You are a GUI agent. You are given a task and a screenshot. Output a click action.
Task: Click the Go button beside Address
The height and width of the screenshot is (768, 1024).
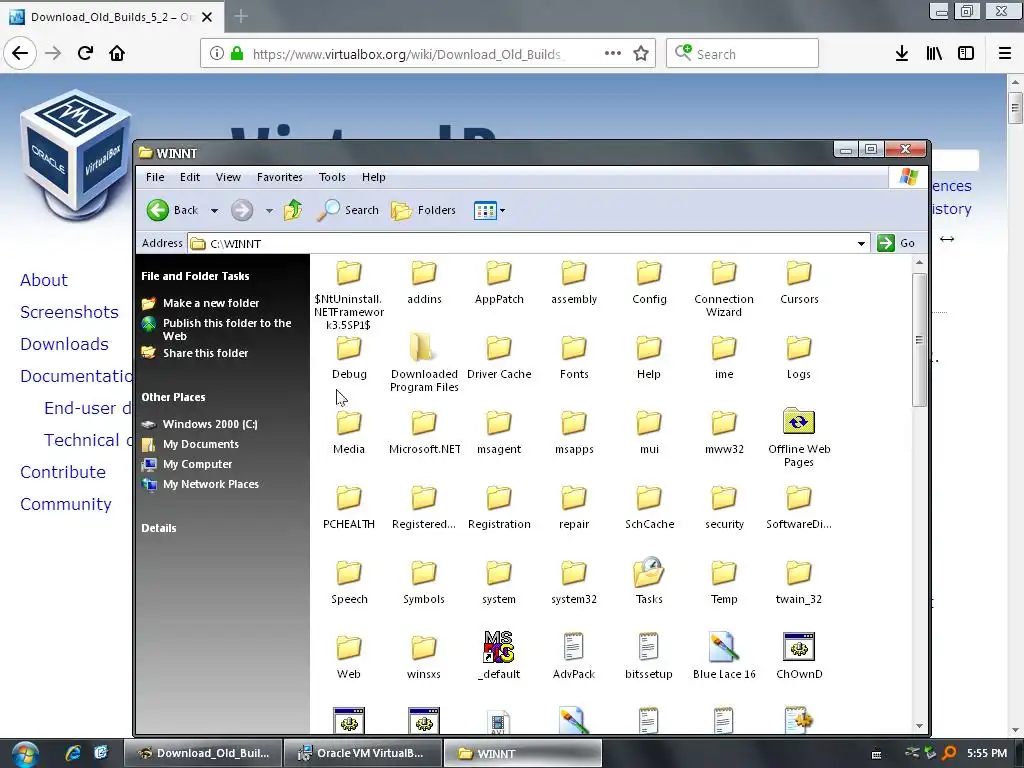click(x=896, y=243)
